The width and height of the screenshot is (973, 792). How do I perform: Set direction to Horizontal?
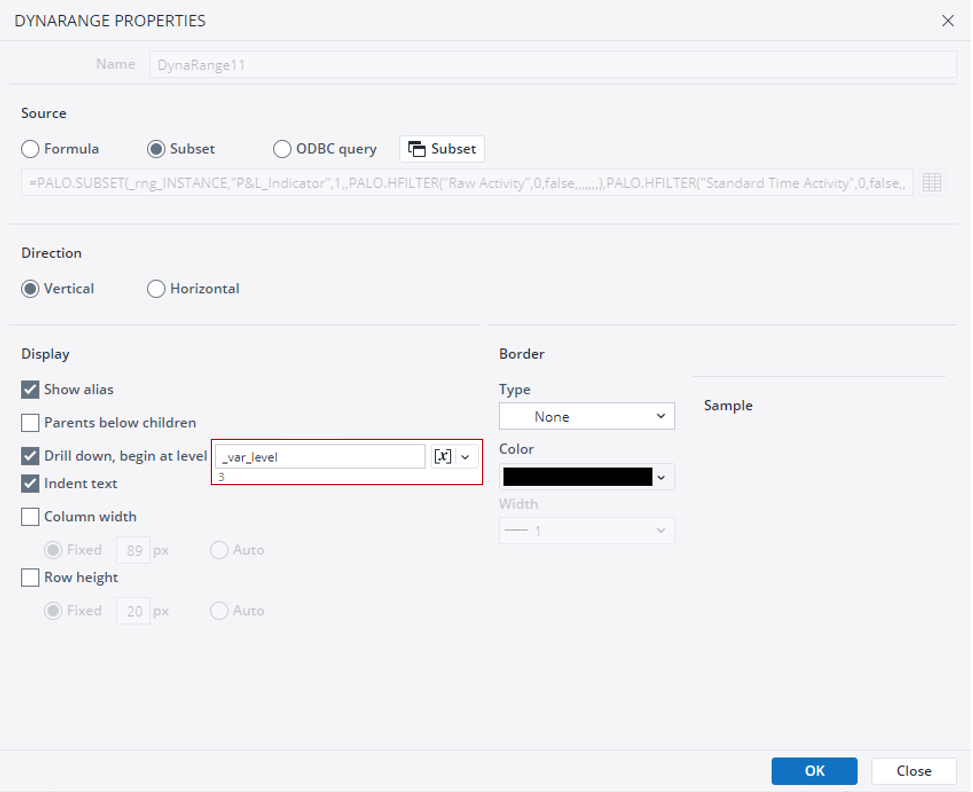tap(156, 289)
